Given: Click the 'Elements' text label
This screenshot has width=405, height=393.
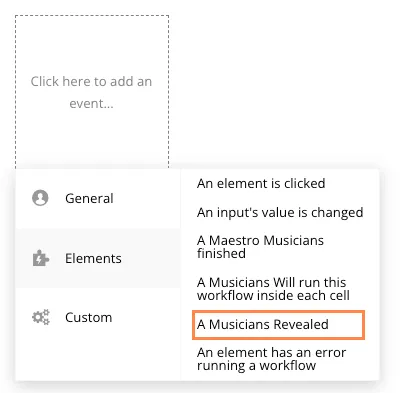Looking at the screenshot, I should click(93, 258).
